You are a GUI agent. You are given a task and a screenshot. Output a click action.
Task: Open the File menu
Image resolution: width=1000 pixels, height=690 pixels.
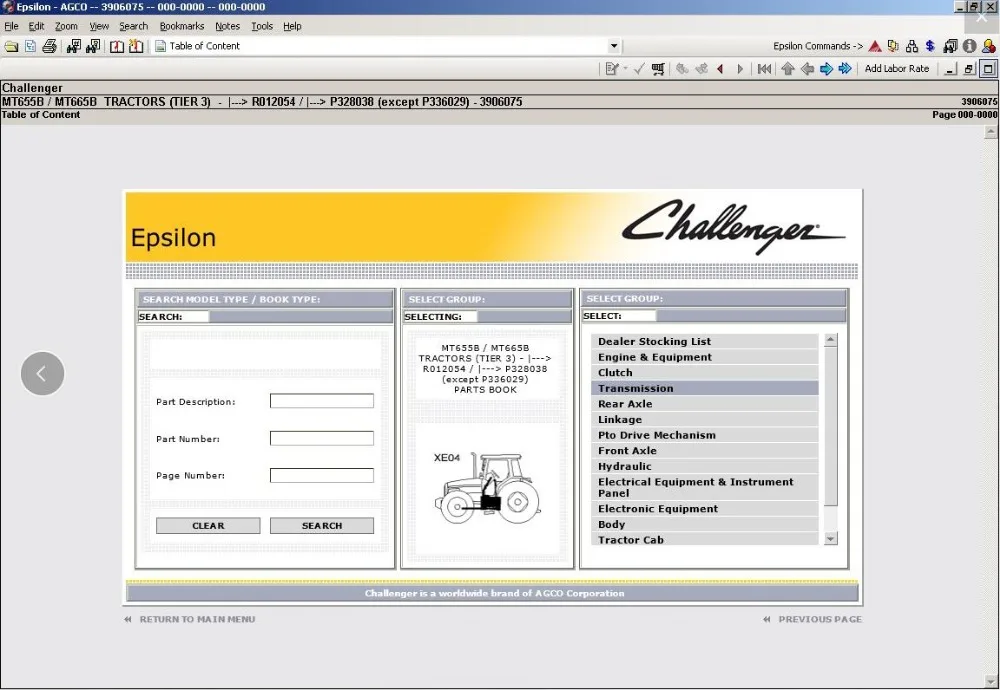[x=11, y=26]
